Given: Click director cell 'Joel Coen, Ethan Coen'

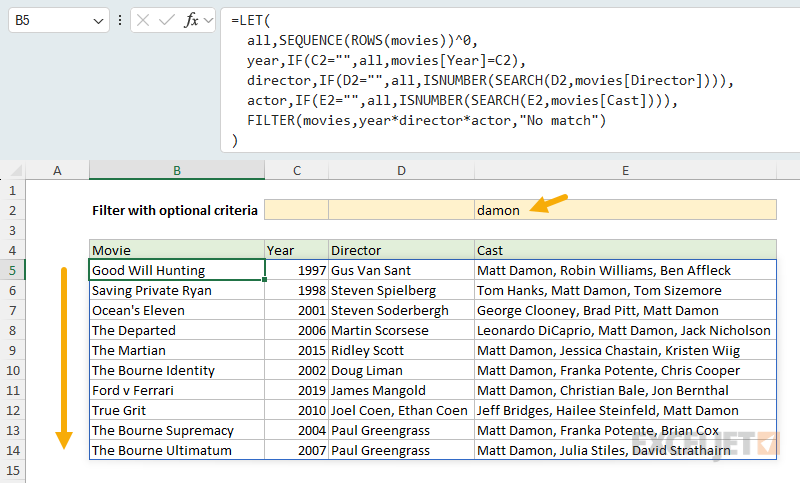Looking at the screenshot, I should (401, 410).
